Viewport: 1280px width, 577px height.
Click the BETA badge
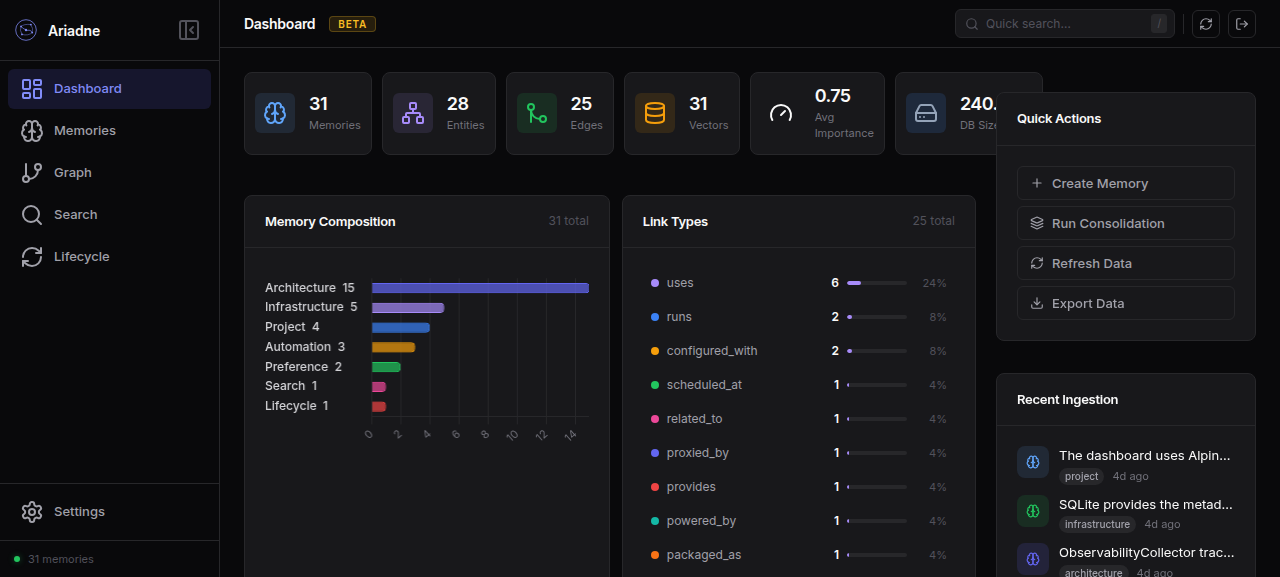[x=352, y=24]
